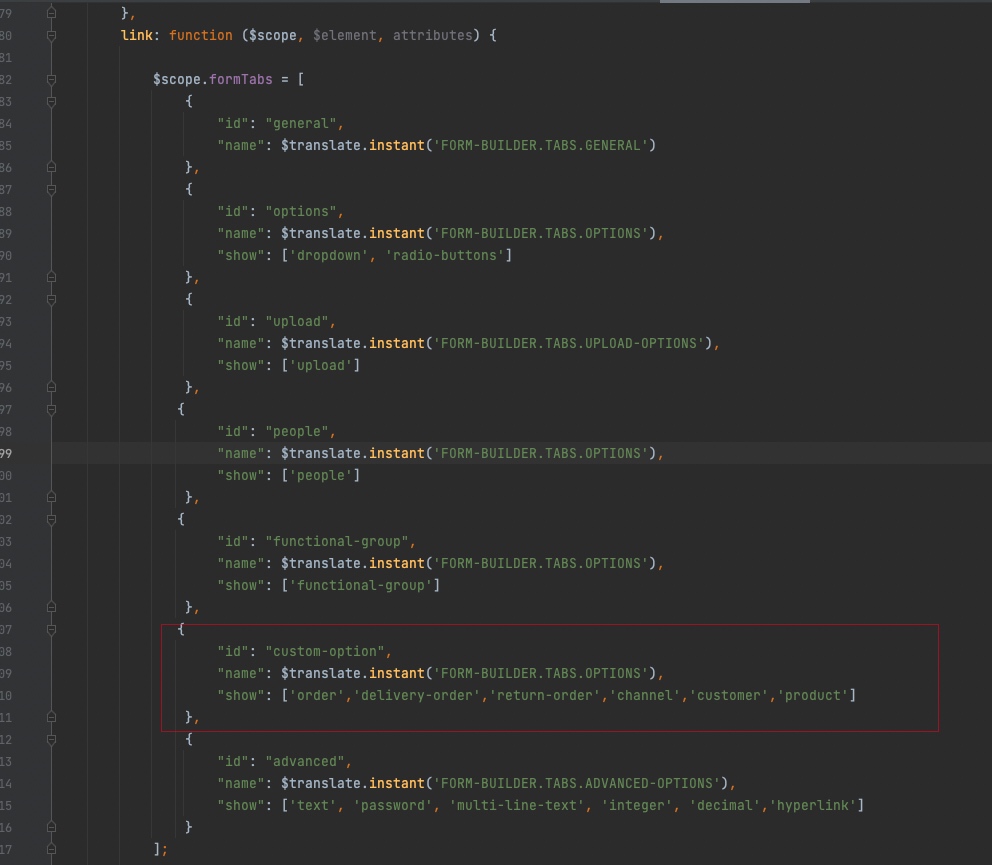Click the 'return-order' string
Image resolution: width=992 pixels, height=865 pixels.
[545, 695]
